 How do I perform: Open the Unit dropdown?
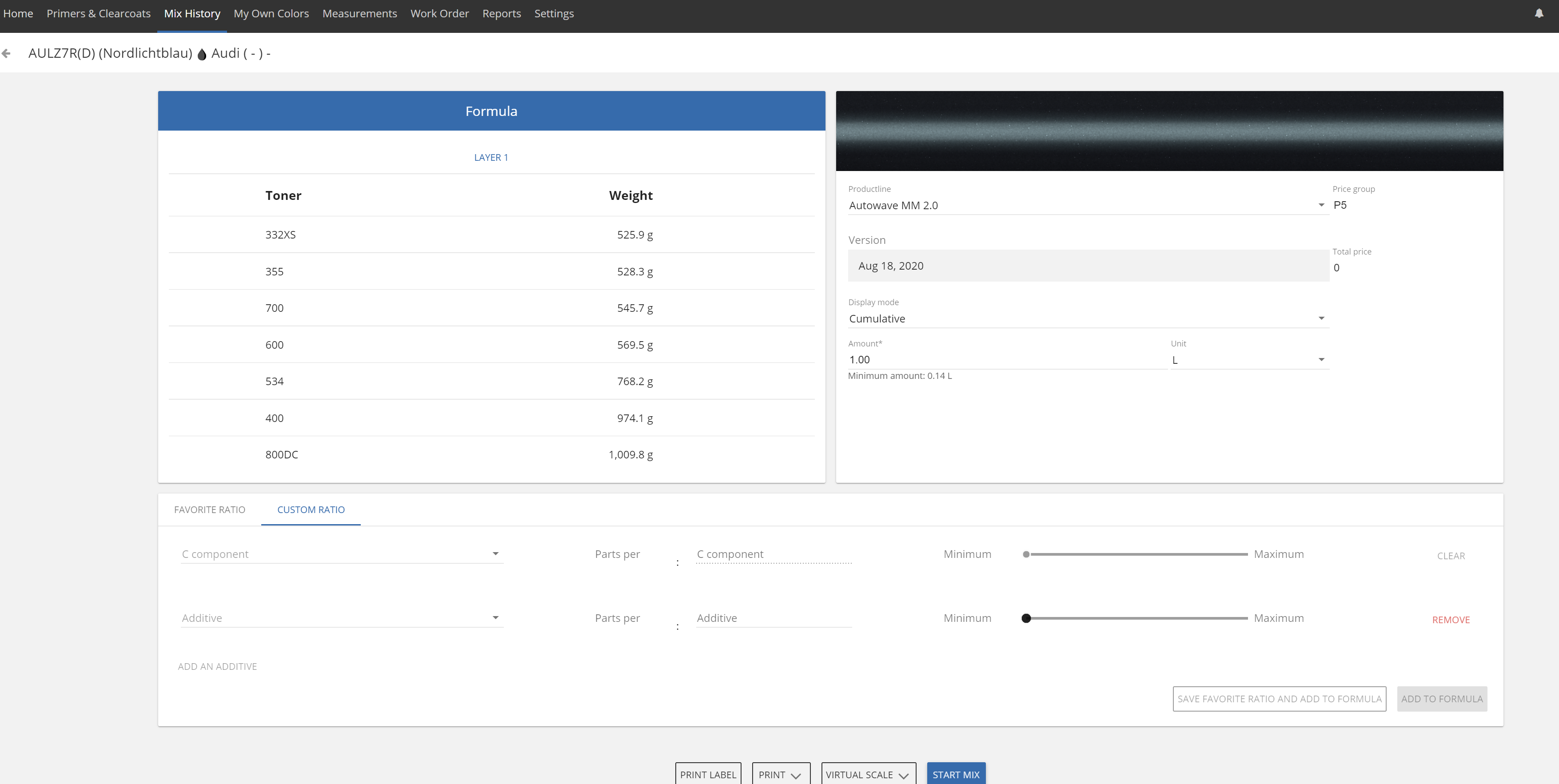click(1249, 359)
